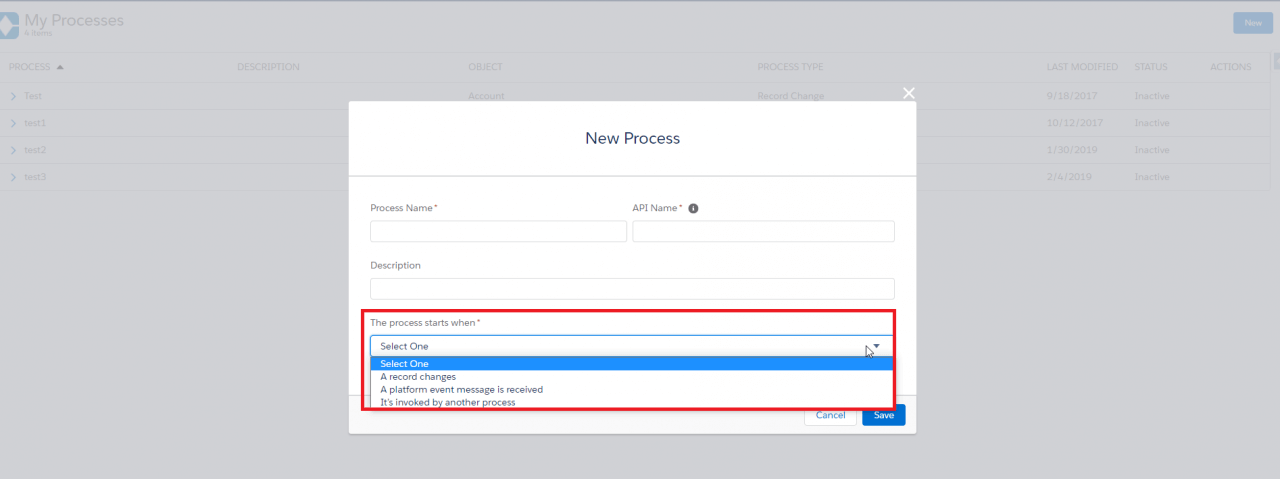Viewport: 1280px width, 479px height.
Task: Select 'It's invoked by another process'
Action: point(447,403)
